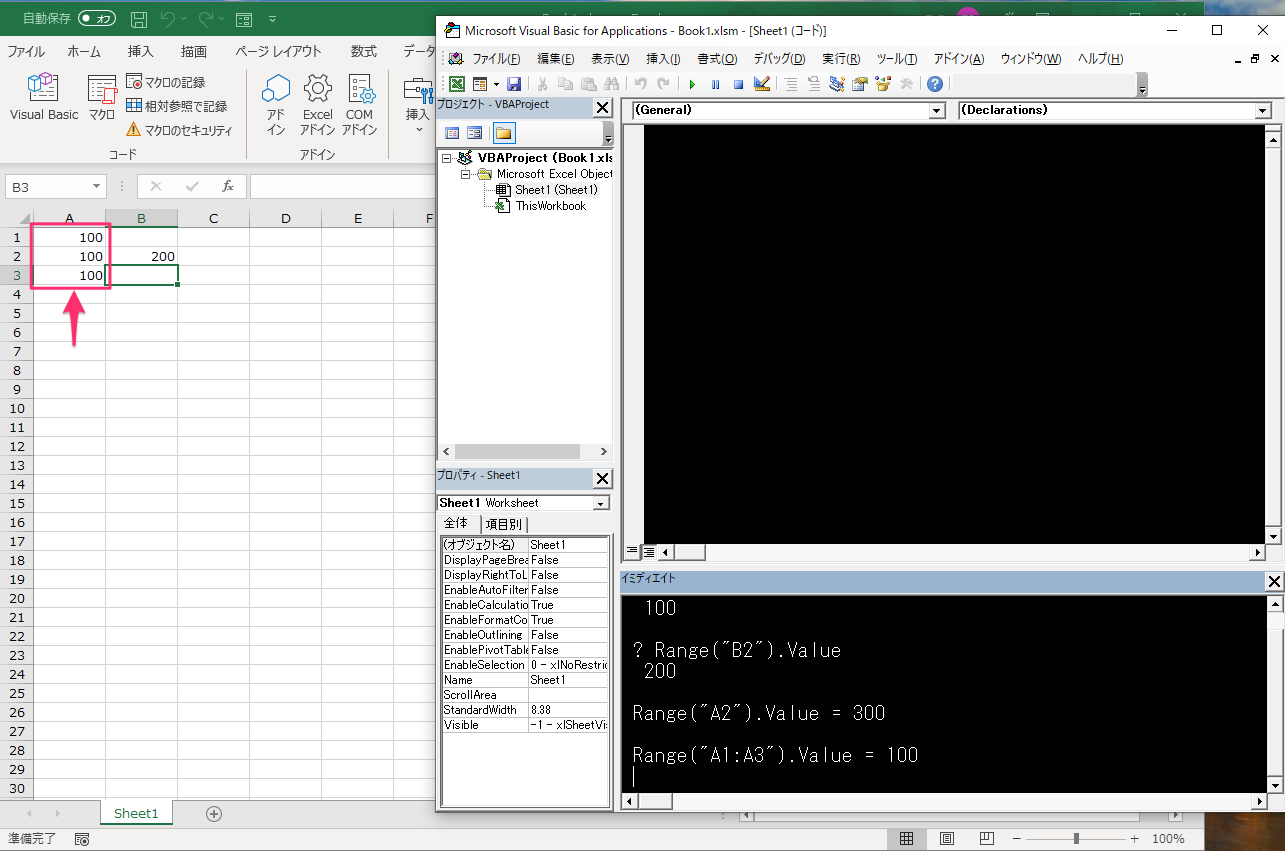Click the マクロの記録 button
The width and height of the screenshot is (1285, 851).
point(166,82)
